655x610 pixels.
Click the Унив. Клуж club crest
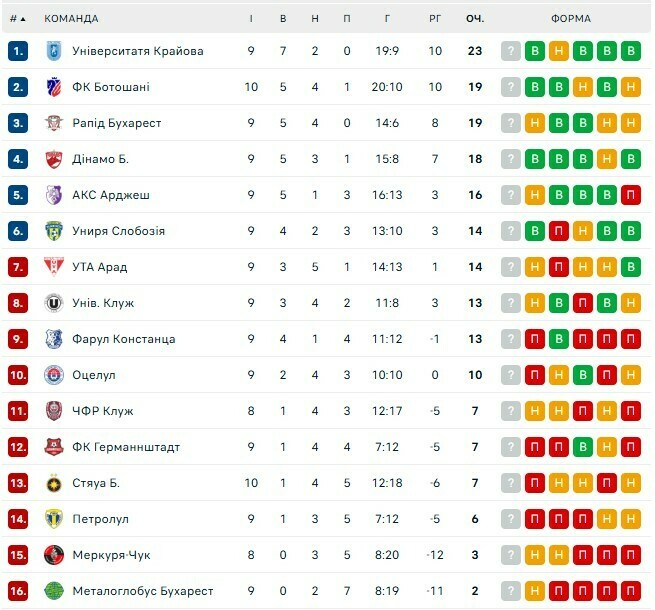54,303
